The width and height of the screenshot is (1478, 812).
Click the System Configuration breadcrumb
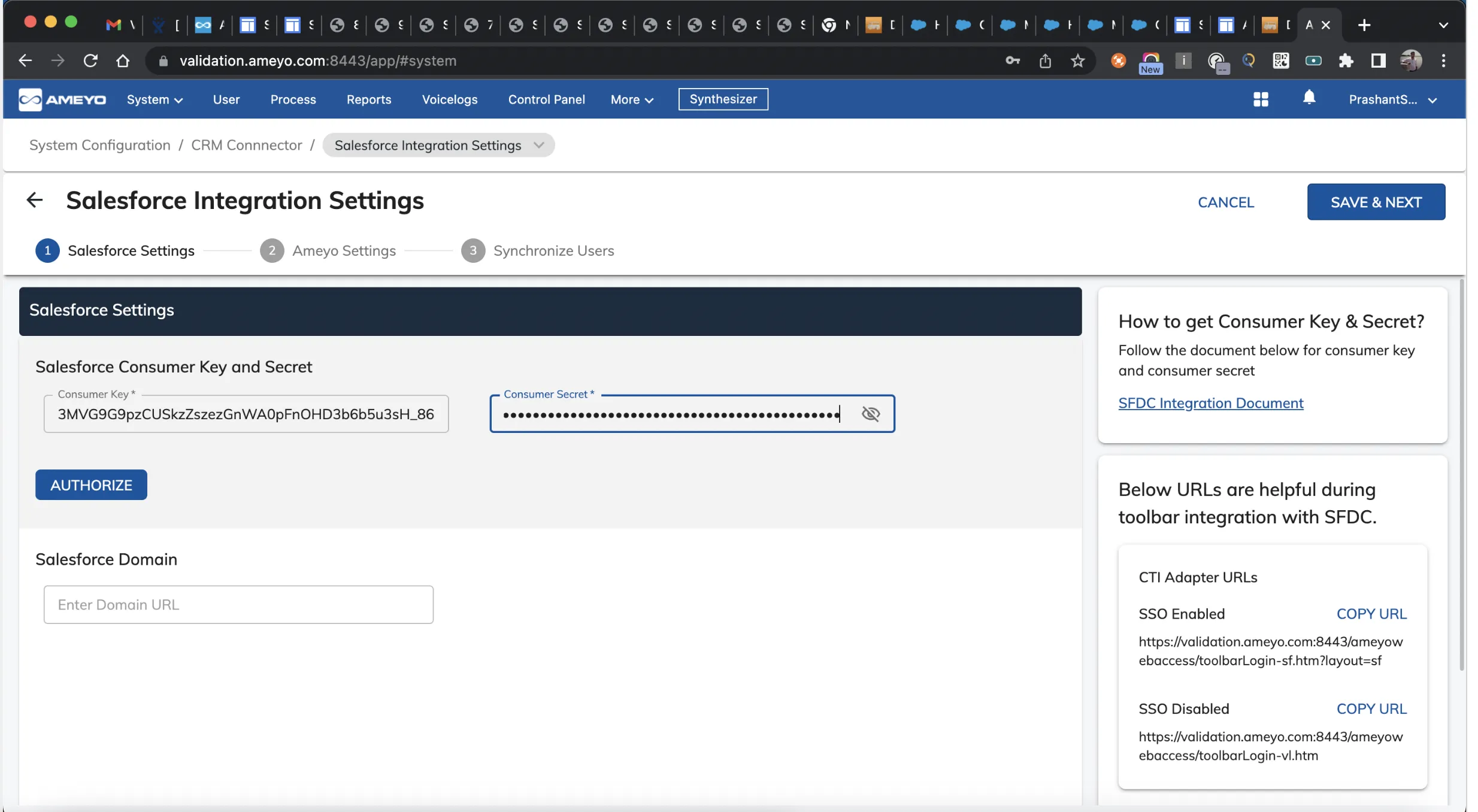point(99,145)
